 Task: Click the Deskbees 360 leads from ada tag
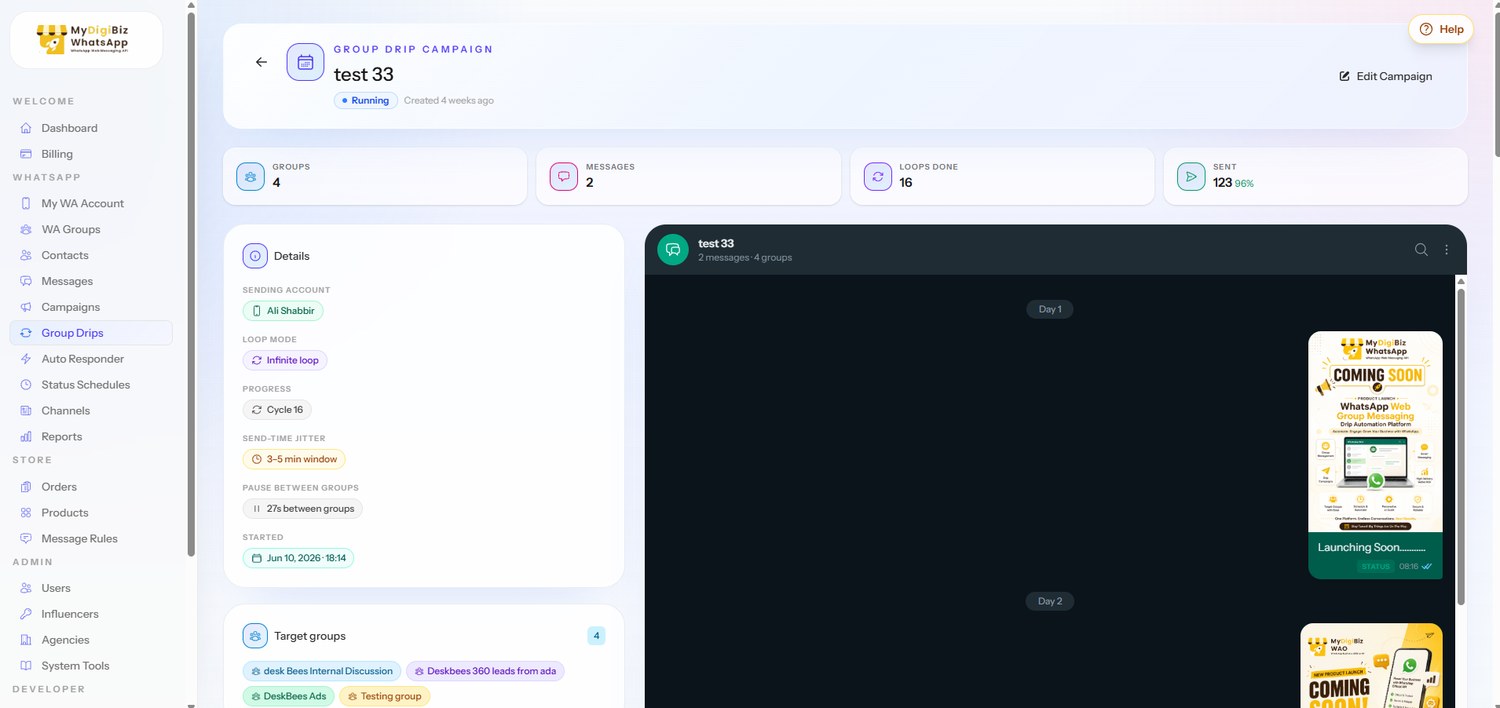pyautogui.click(x=485, y=671)
